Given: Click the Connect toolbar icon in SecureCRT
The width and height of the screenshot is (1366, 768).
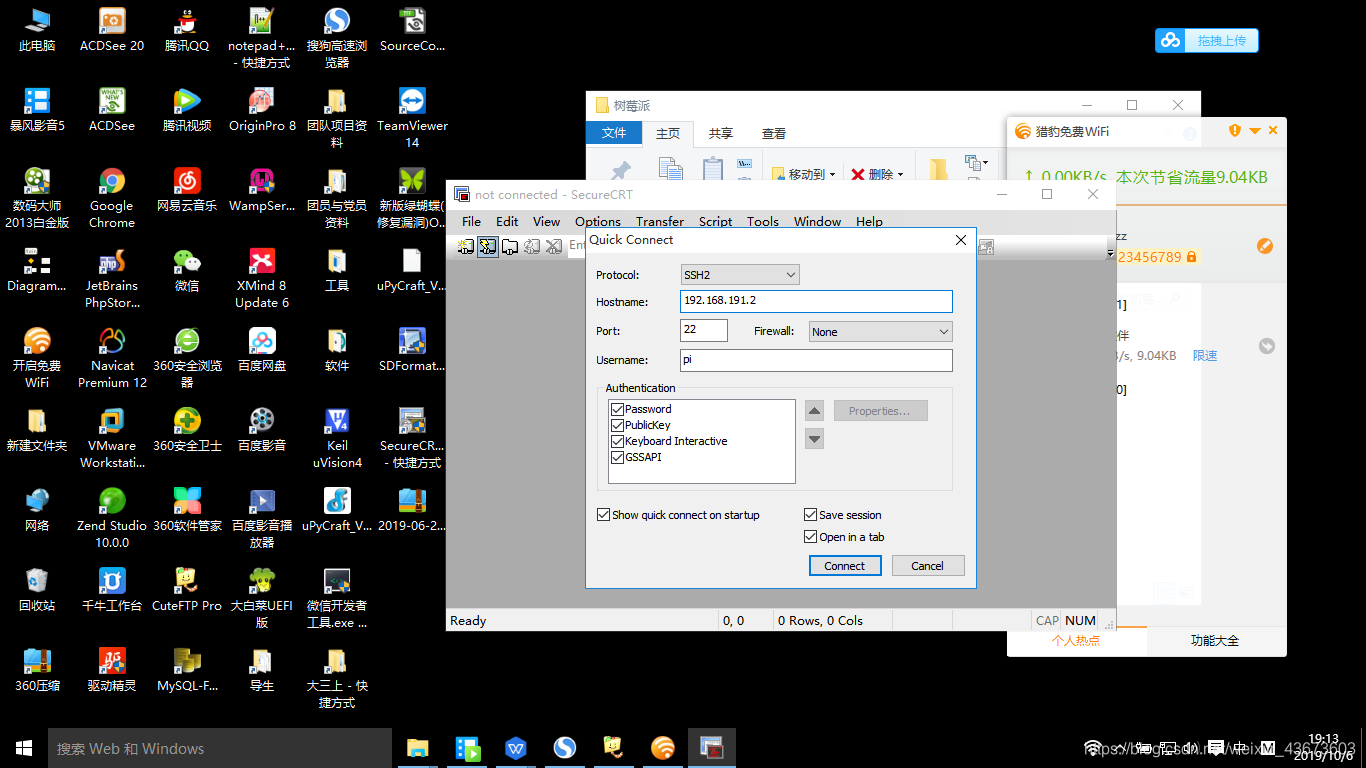Looking at the screenshot, I should pyautogui.click(x=466, y=246).
